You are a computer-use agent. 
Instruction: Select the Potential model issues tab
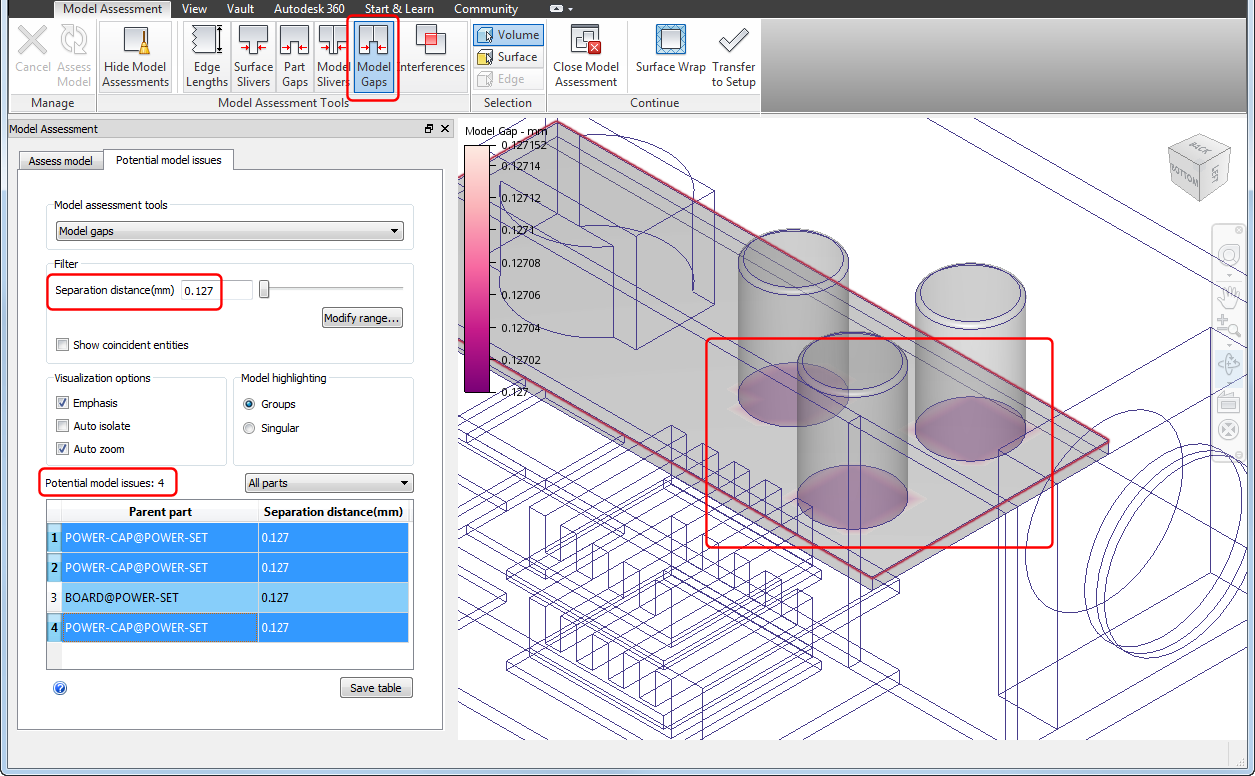pyautogui.click(x=169, y=159)
